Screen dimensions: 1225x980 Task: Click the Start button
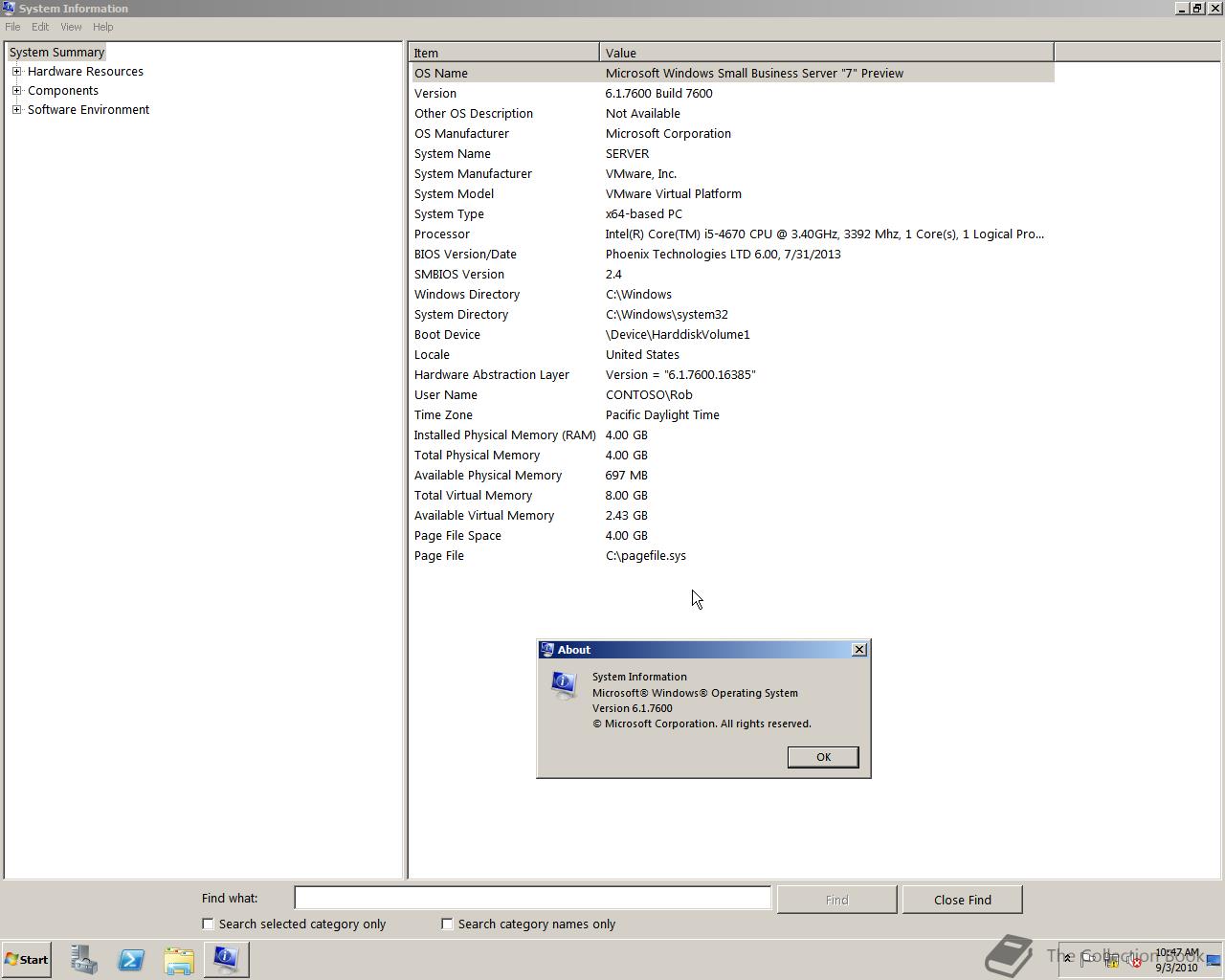tap(27, 959)
